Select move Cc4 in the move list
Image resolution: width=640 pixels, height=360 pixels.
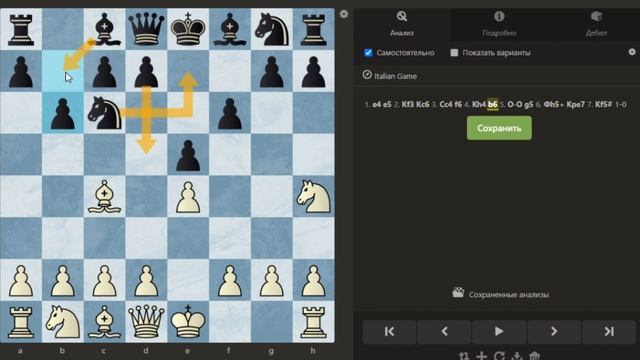445,104
